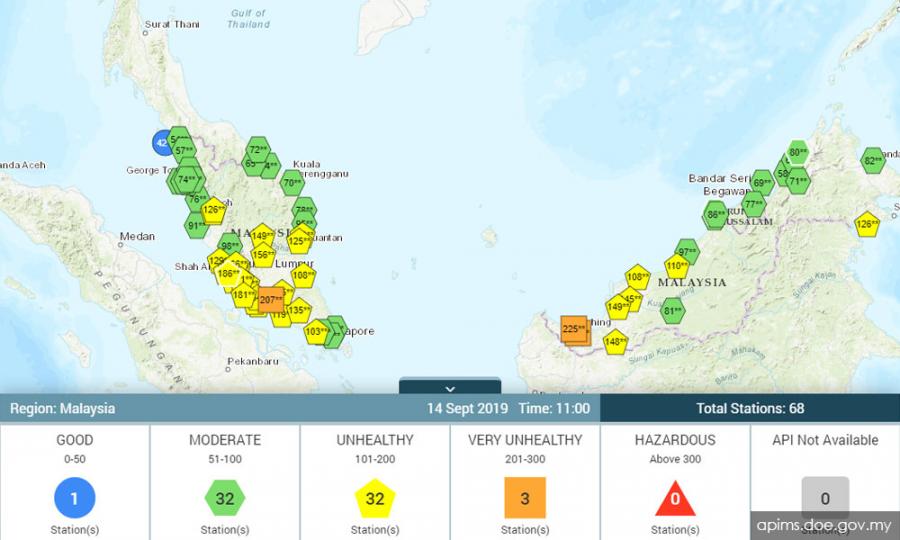Select the yellow 103 marker near Singapore
Viewport: 900px width, 540px height.
pyautogui.click(x=316, y=331)
